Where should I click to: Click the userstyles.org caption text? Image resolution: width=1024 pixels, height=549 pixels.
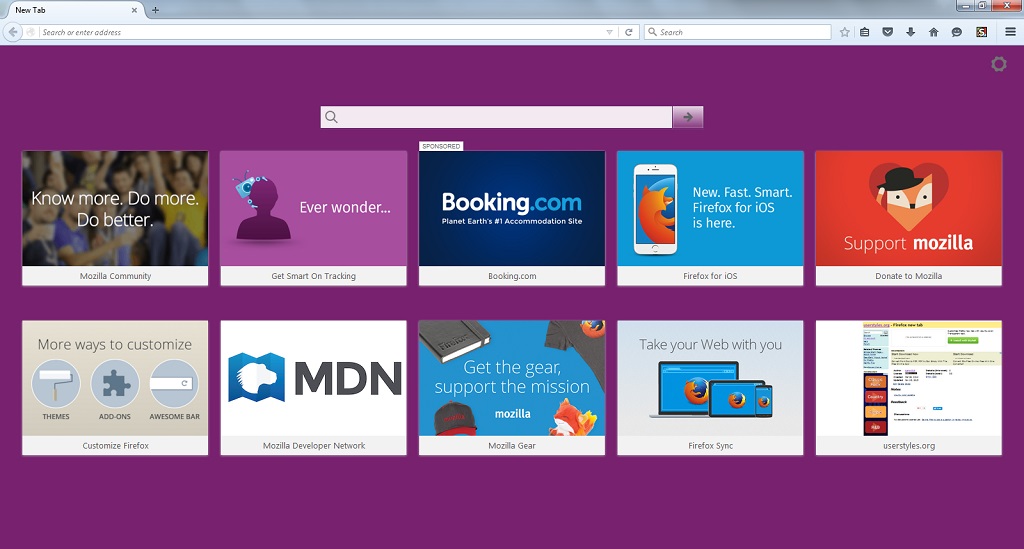coord(908,446)
